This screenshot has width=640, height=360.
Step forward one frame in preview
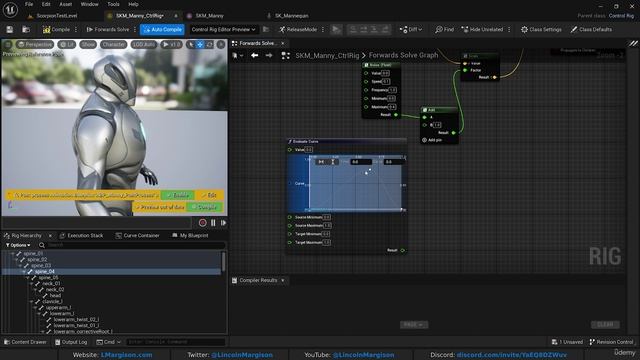(x=223, y=222)
